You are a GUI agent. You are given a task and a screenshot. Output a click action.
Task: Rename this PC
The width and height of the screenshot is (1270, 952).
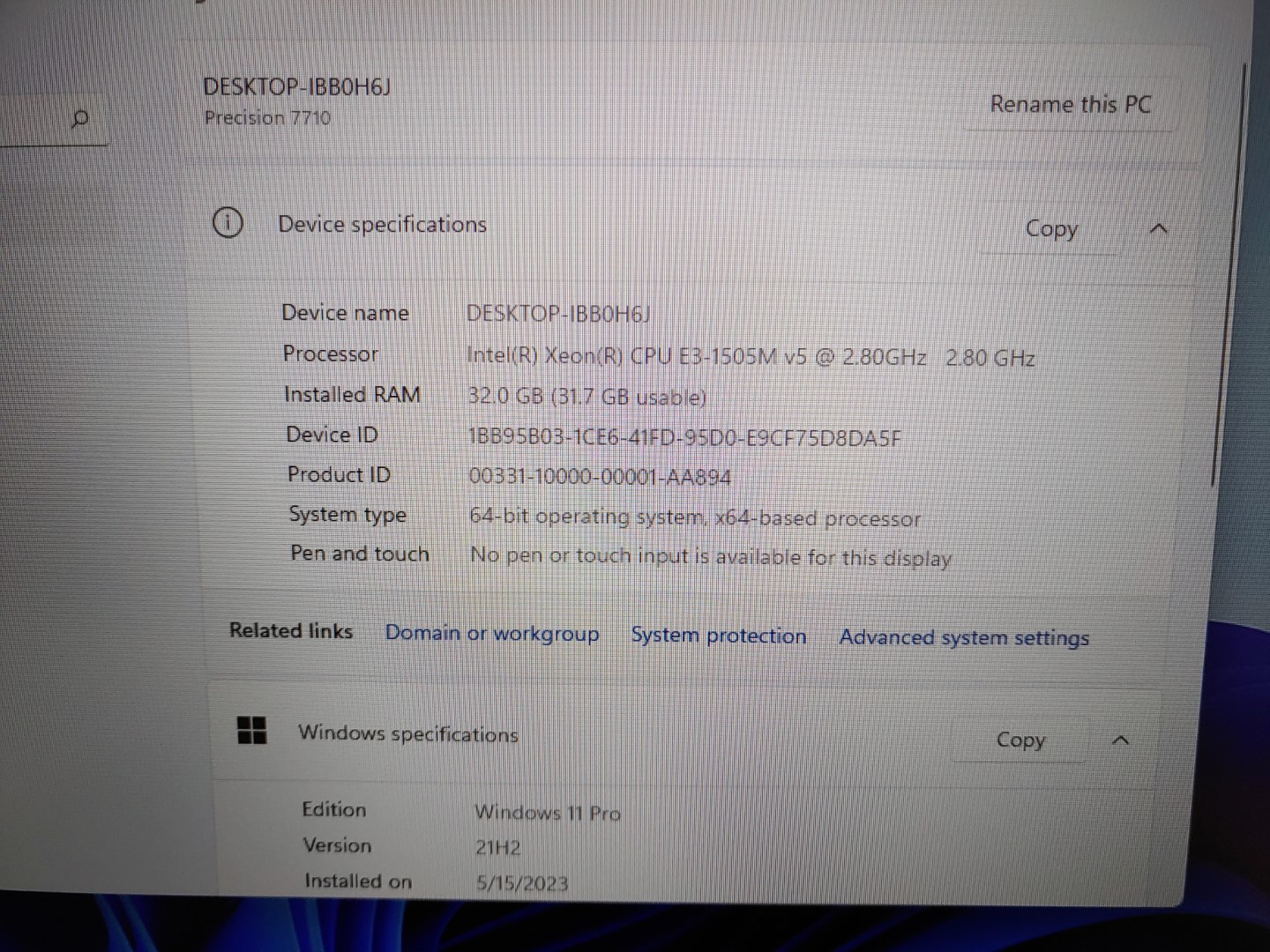coord(1070,105)
